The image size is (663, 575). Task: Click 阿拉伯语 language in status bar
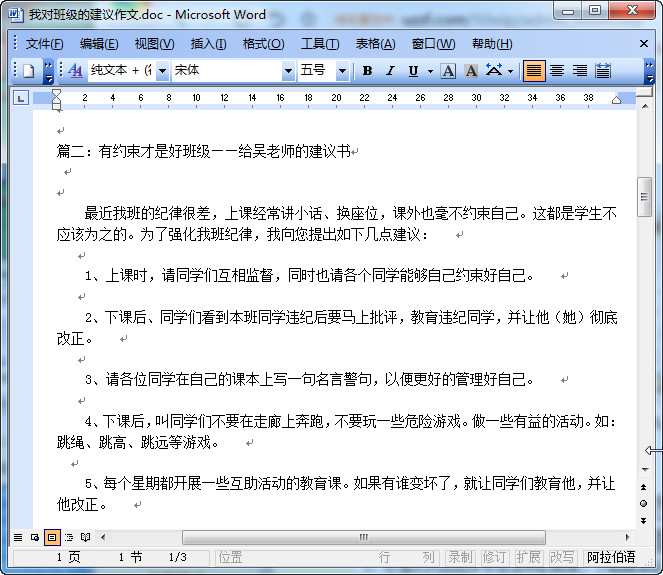(611, 557)
